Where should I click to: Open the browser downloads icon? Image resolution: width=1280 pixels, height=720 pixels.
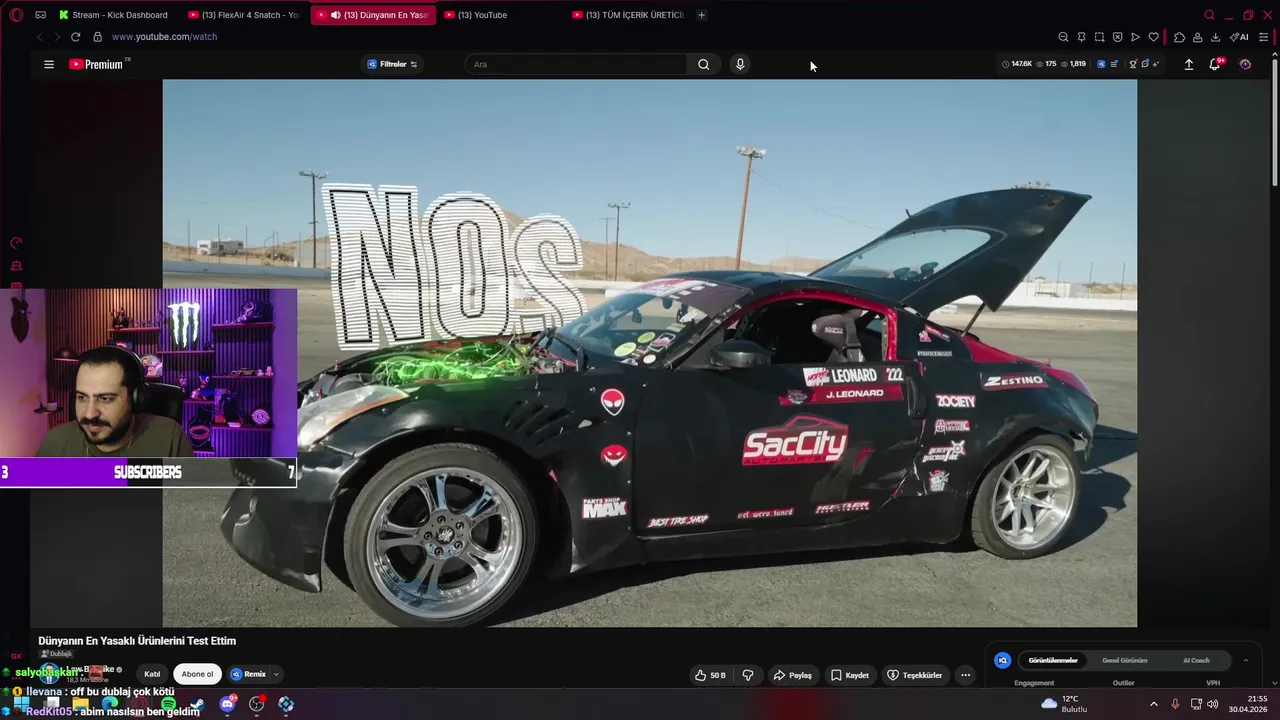click(x=1215, y=37)
